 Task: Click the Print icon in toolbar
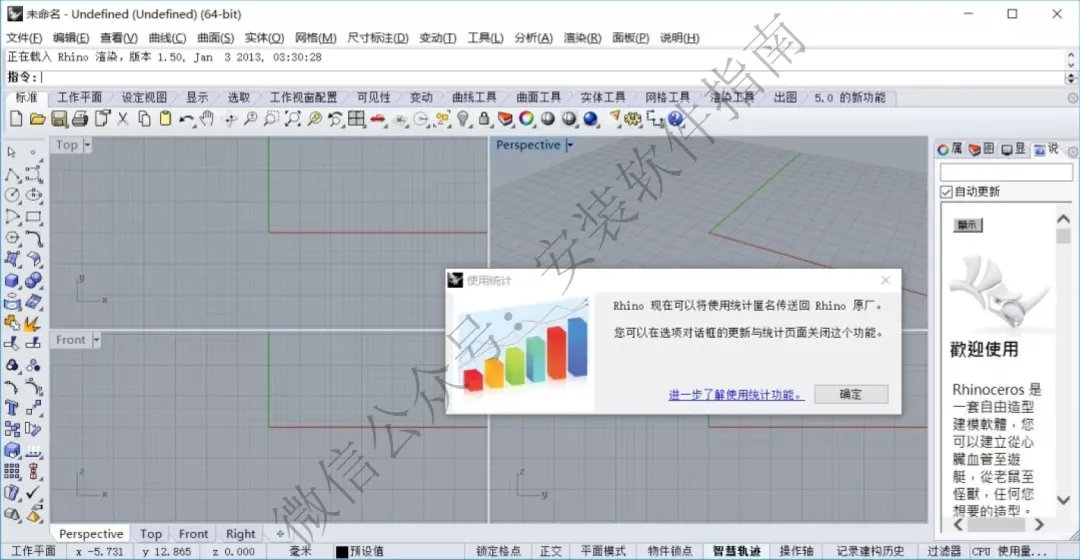80,118
